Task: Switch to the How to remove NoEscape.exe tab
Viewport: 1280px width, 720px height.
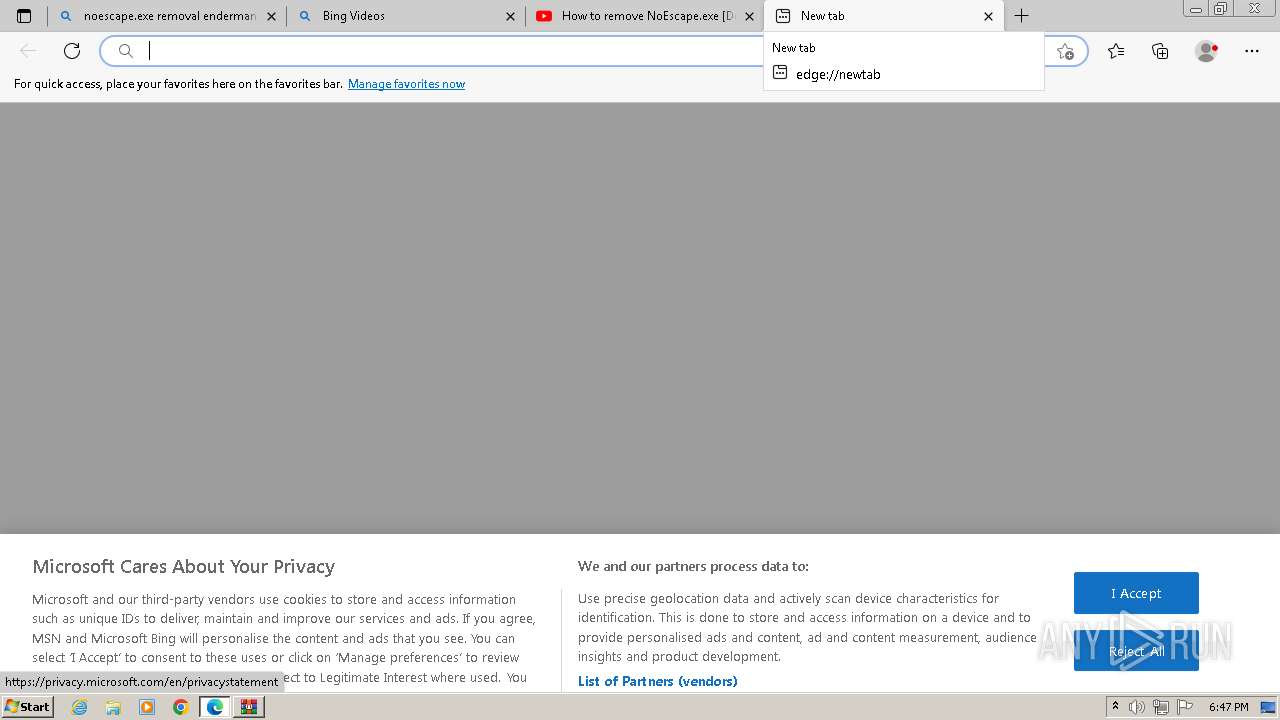Action: [x=644, y=16]
